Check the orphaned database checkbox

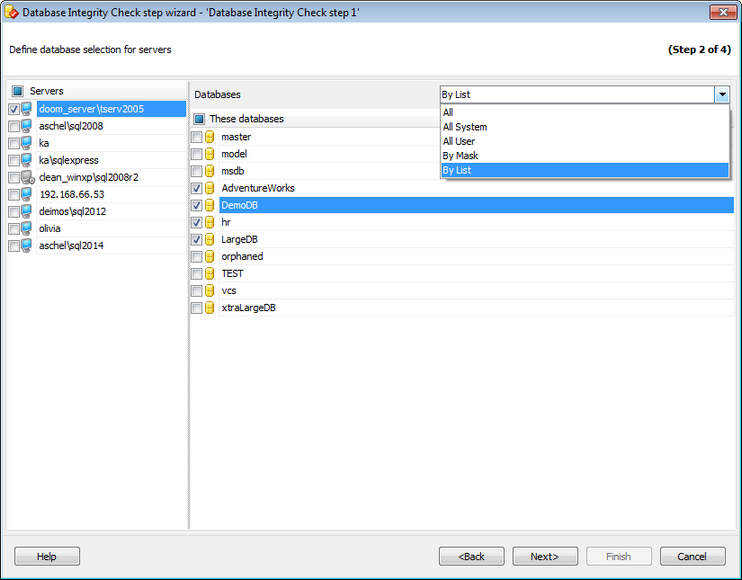point(196,257)
